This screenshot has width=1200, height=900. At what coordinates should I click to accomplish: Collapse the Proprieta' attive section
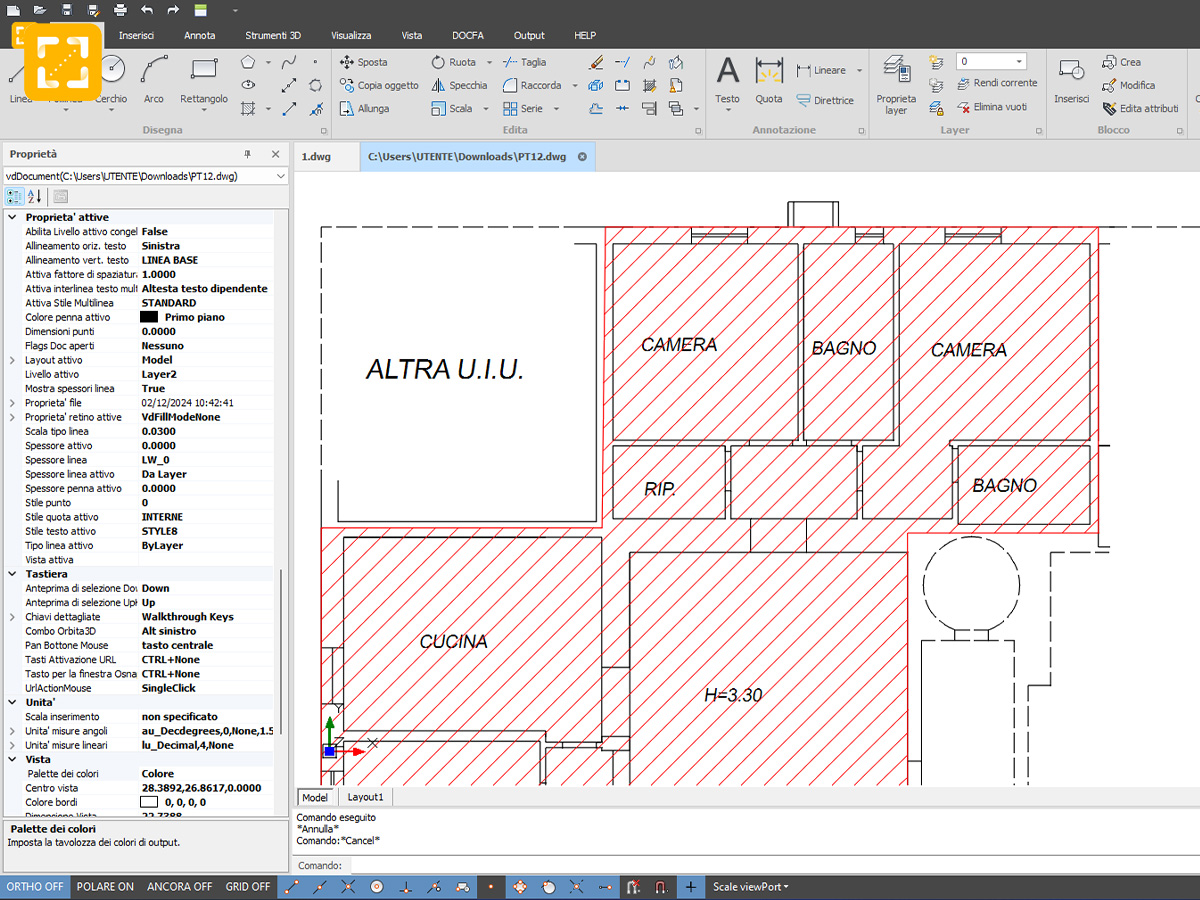pyautogui.click(x=13, y=217)
